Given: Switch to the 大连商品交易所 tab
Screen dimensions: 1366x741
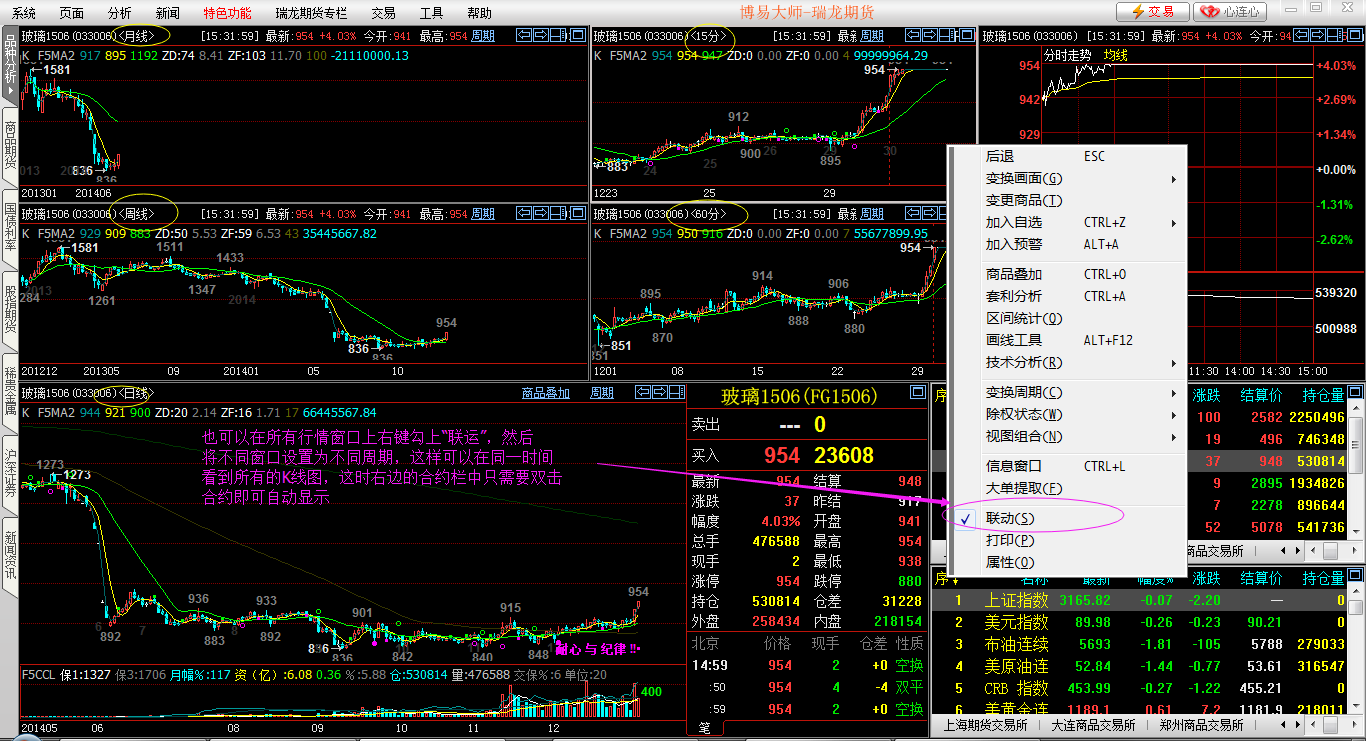Looking at the screenshot, I should 1093,725.
